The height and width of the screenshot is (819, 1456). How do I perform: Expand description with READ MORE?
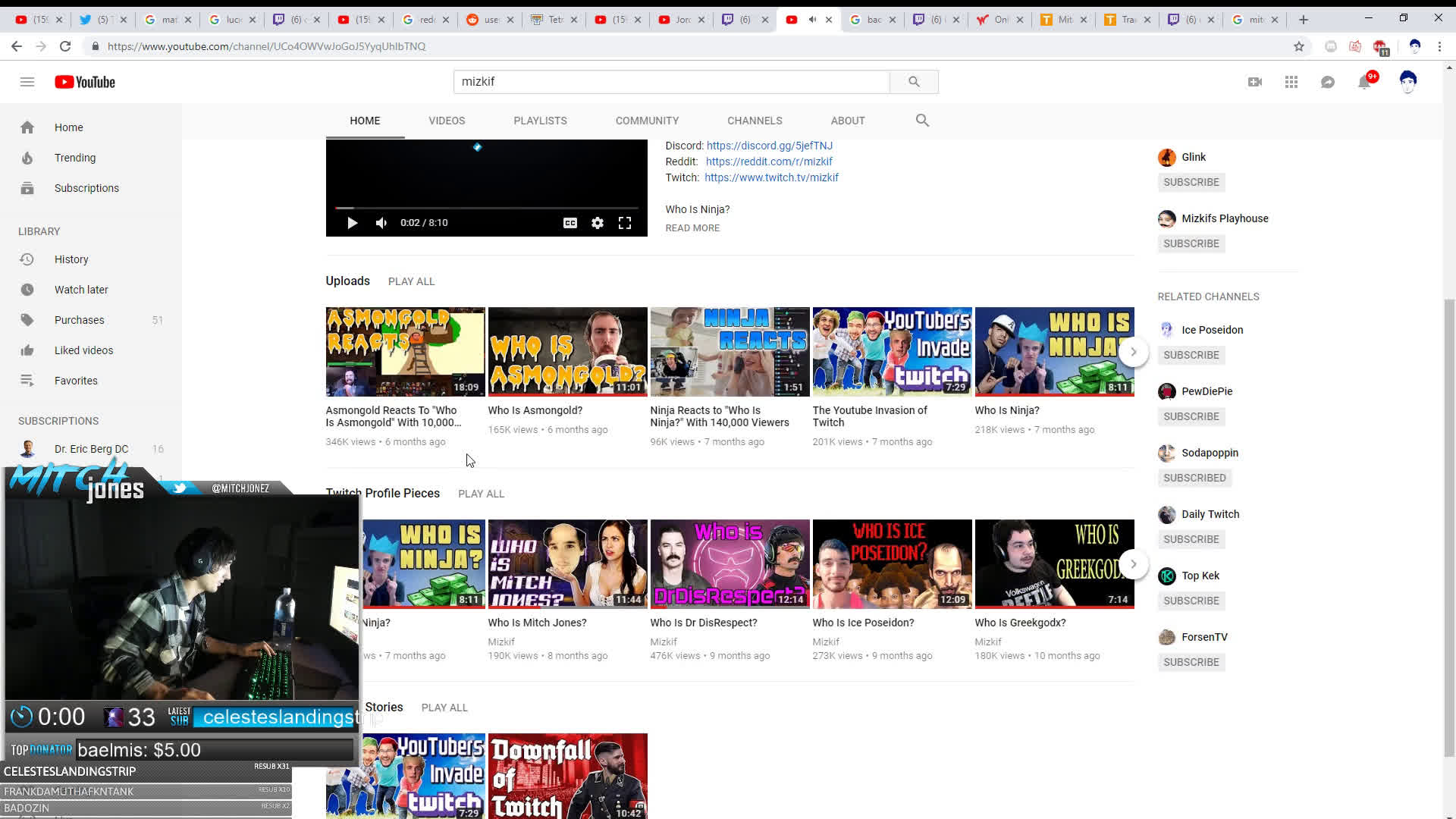(692, 227)
